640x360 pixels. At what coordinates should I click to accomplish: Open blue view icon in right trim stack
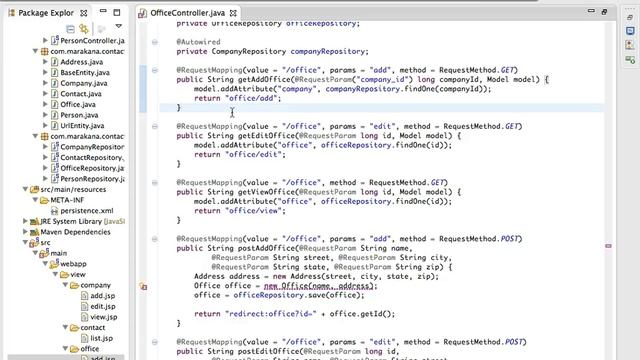(x=630, y=31)
